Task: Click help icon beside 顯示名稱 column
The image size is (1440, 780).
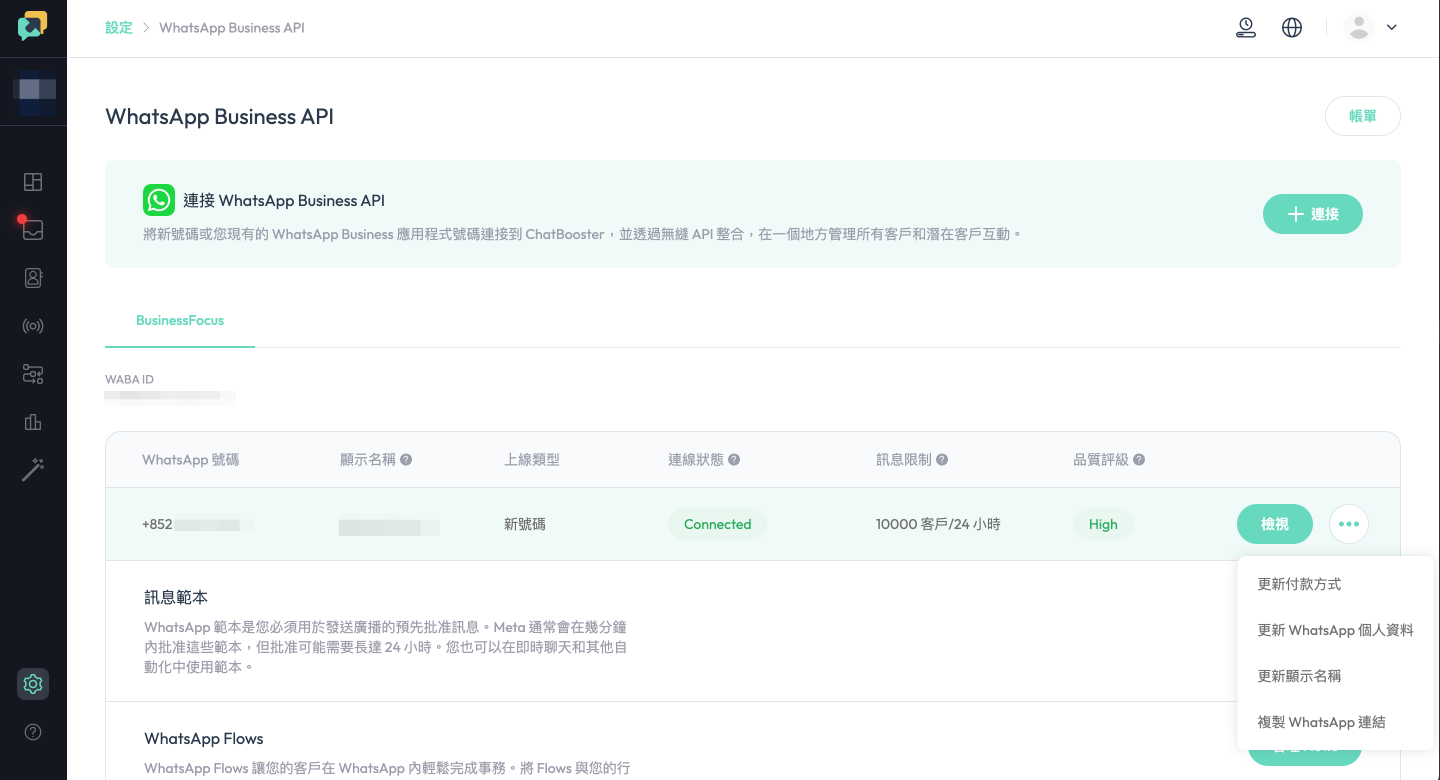Action: pyautogui.click(x=406, y=460)
